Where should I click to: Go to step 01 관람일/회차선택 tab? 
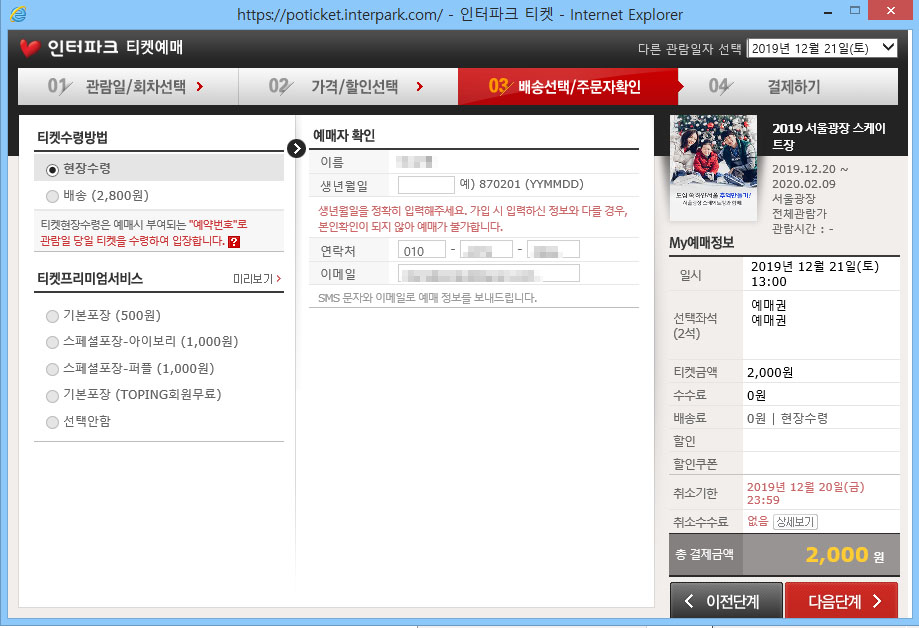coord(128,87)
